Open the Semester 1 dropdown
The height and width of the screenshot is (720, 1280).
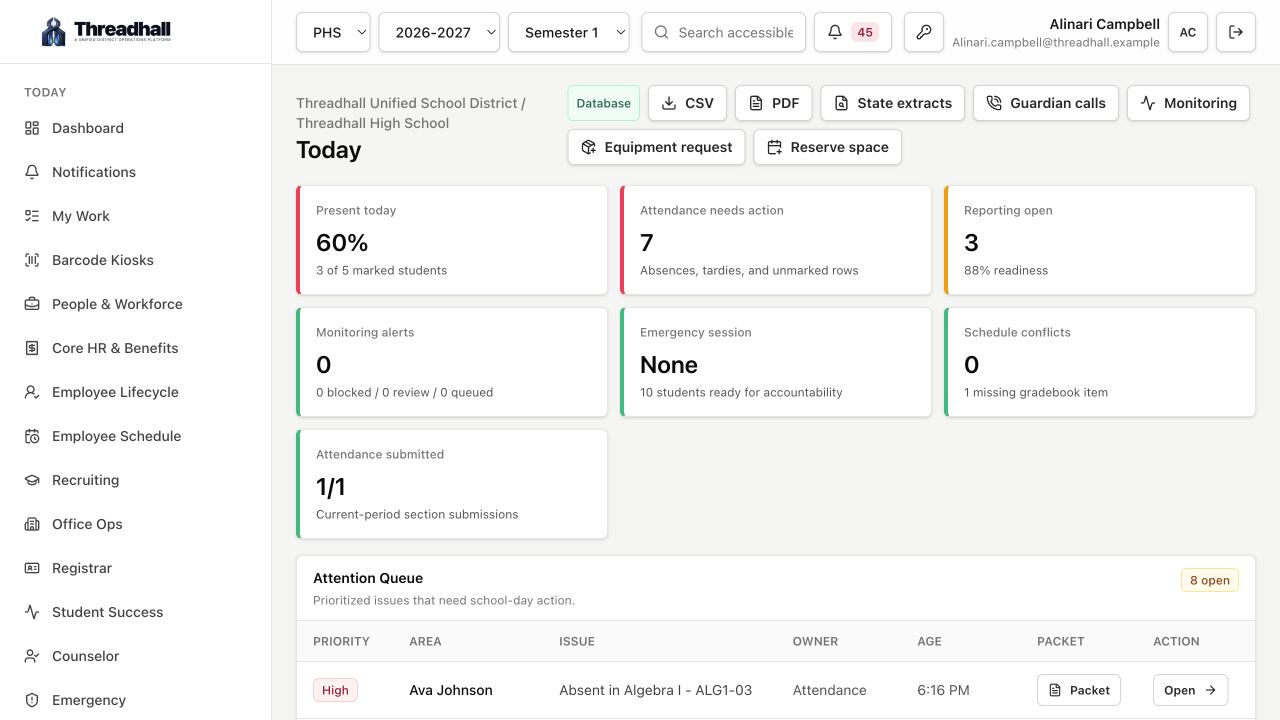(569, 32)
